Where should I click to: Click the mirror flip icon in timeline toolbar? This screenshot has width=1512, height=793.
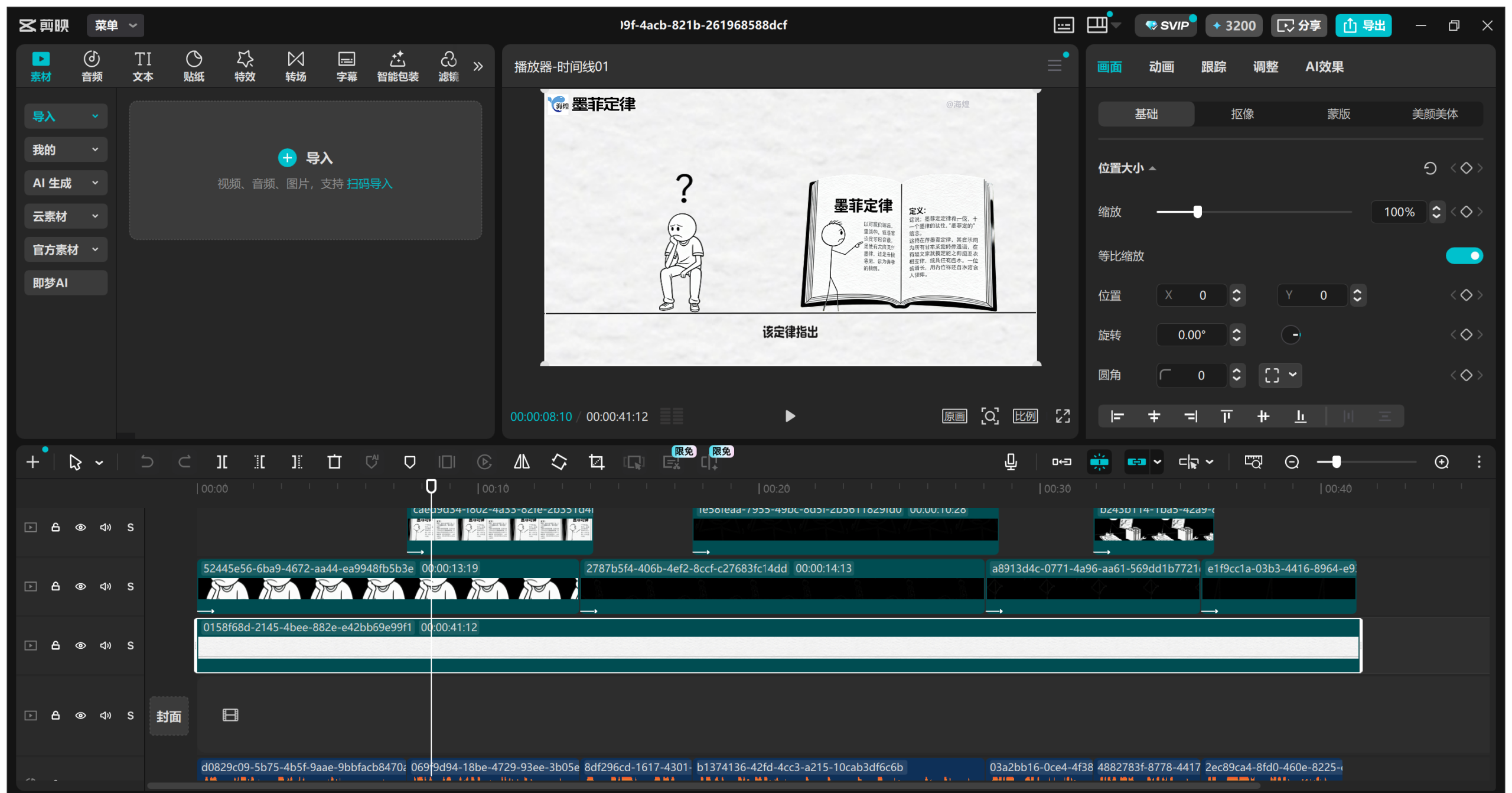coord(522,462)
